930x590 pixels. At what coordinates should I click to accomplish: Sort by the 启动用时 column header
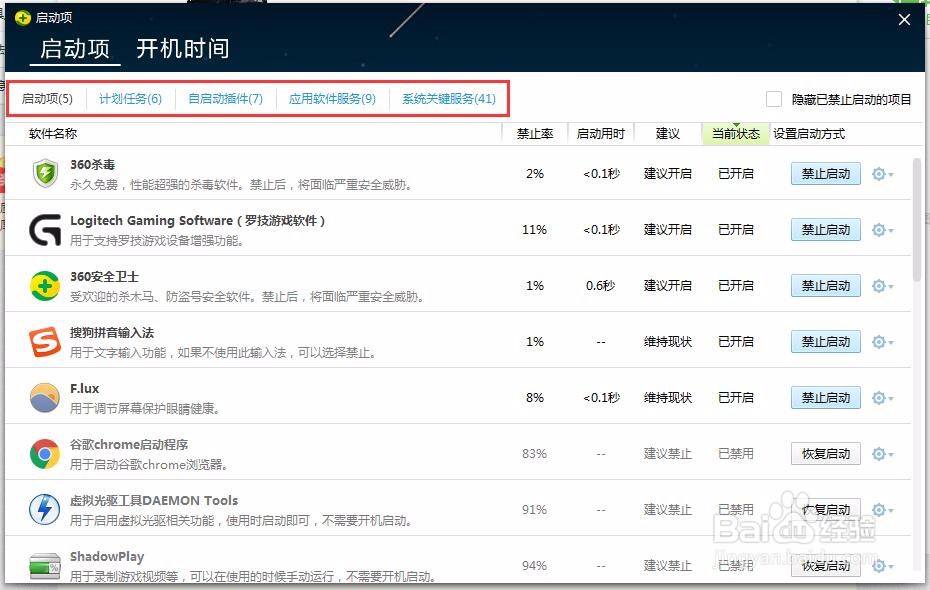600,134
